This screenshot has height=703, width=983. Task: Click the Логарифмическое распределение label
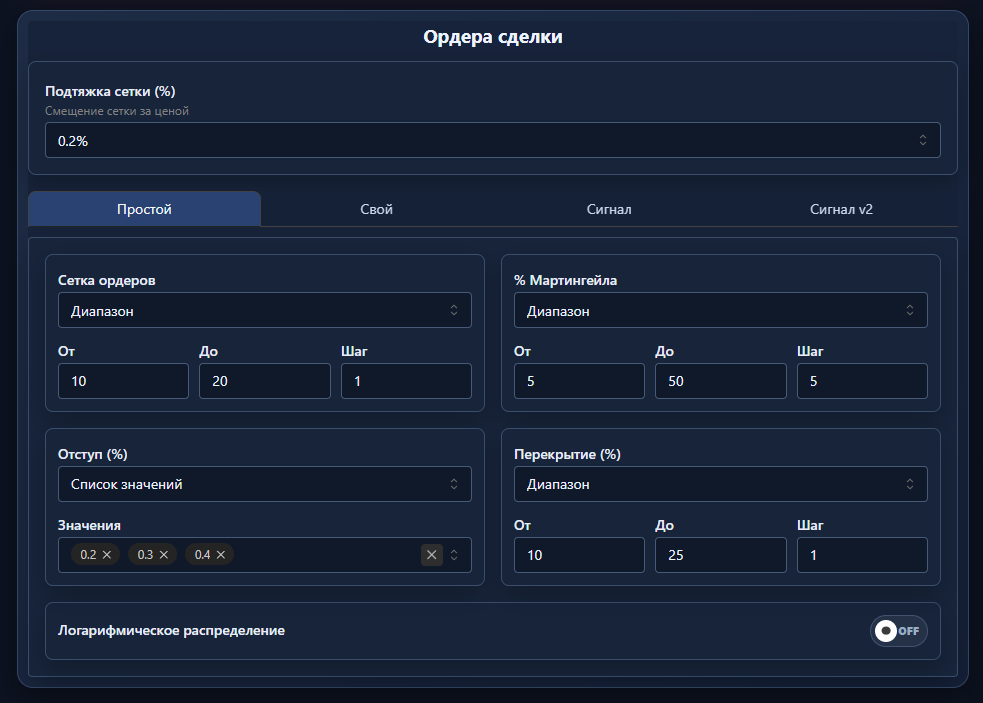tap(171, 631)
